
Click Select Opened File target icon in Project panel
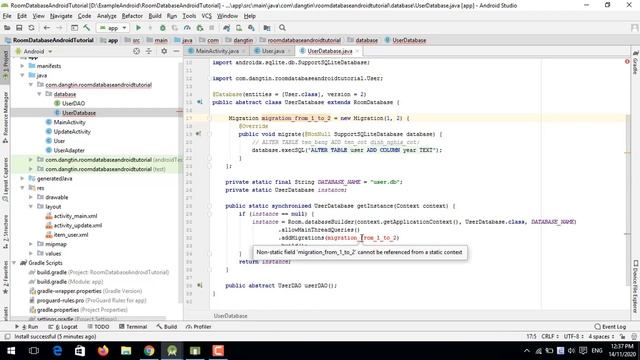coord(136,51)
